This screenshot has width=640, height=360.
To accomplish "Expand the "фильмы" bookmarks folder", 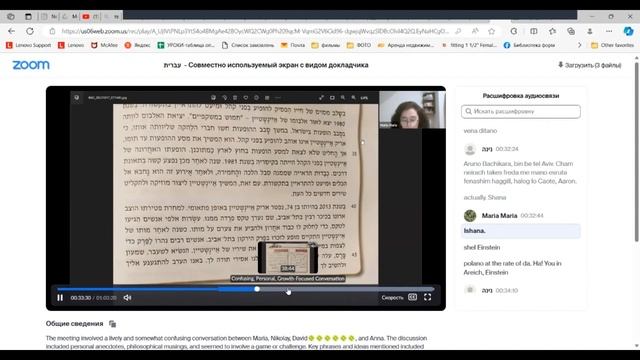I will [326, 45].
